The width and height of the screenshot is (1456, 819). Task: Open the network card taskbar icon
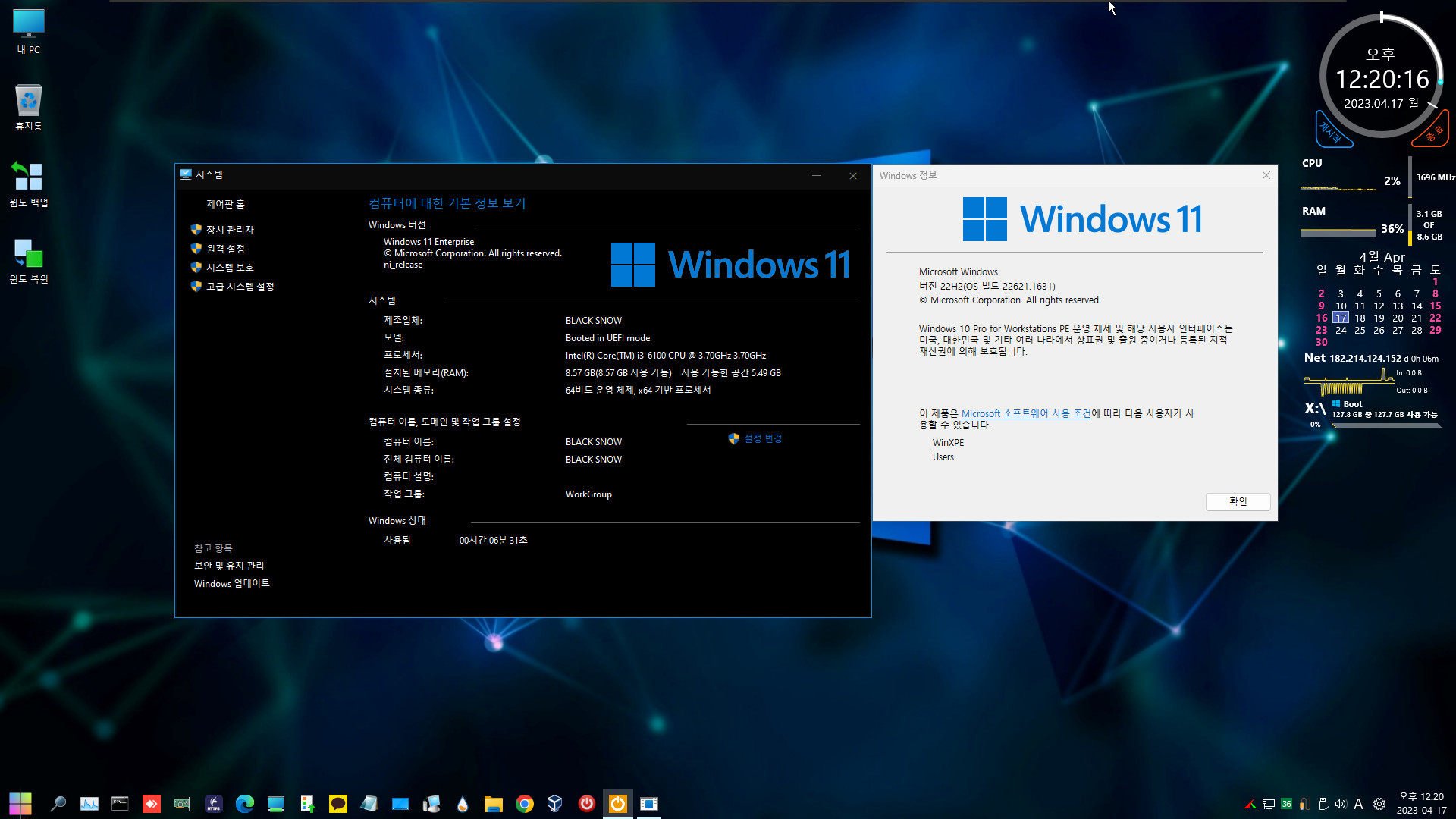coord(182,804)
